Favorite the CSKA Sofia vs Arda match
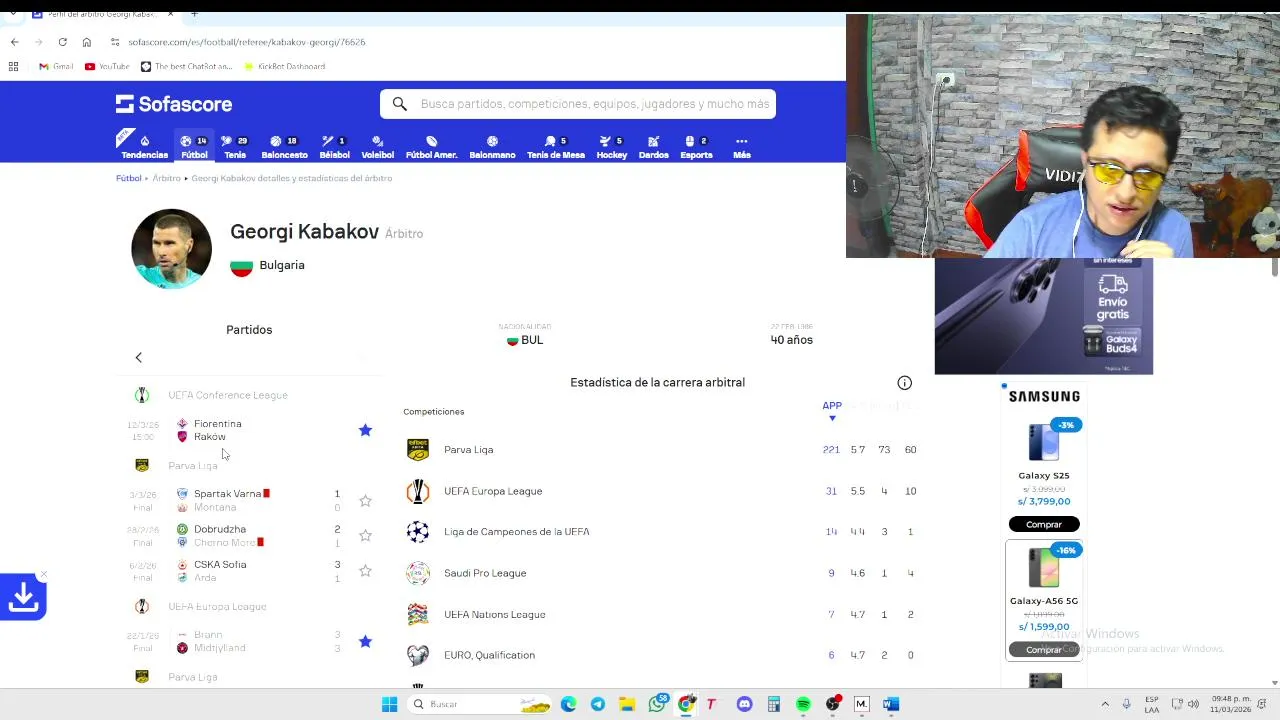This screenshot has height=720, width=1280. point(365,570)
